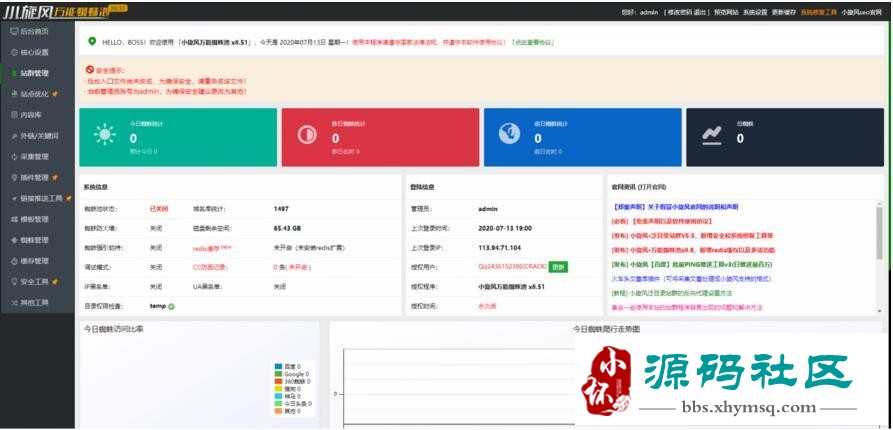
Task: Click the 360蜘蛛 legend color swatch
Action: (278, 381)
